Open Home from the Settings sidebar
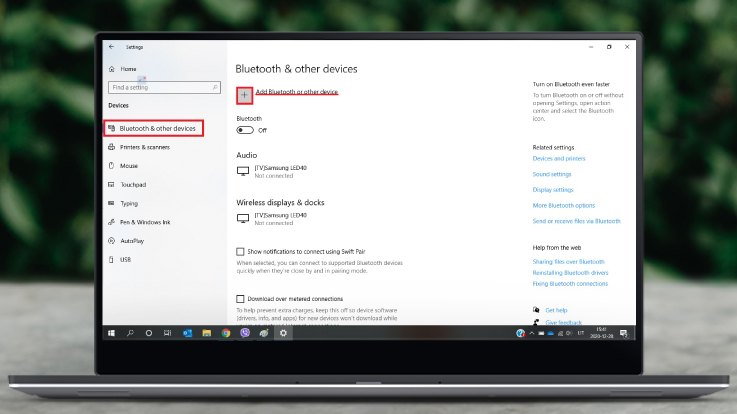 (x=127, y=69)
